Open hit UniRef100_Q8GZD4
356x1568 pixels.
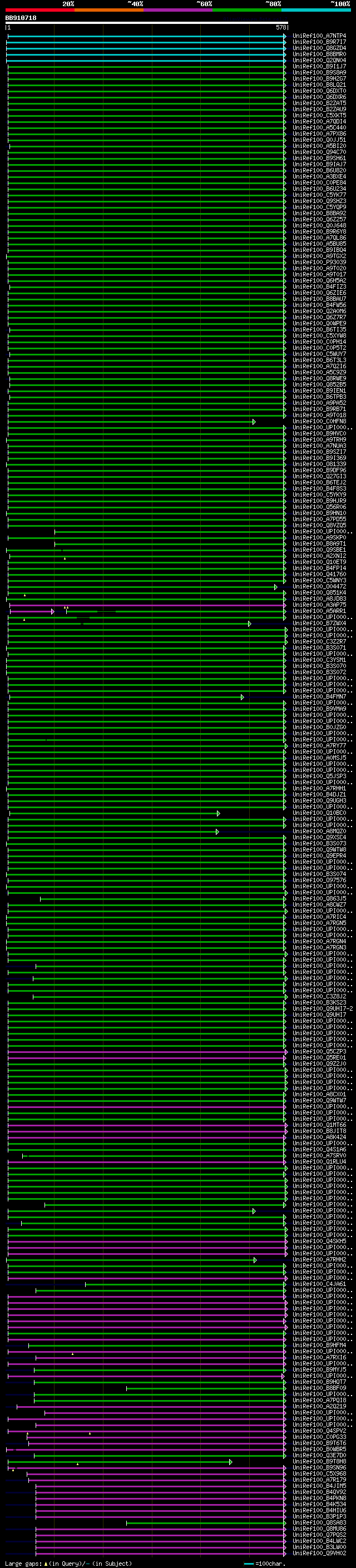[x=319, y=48]
